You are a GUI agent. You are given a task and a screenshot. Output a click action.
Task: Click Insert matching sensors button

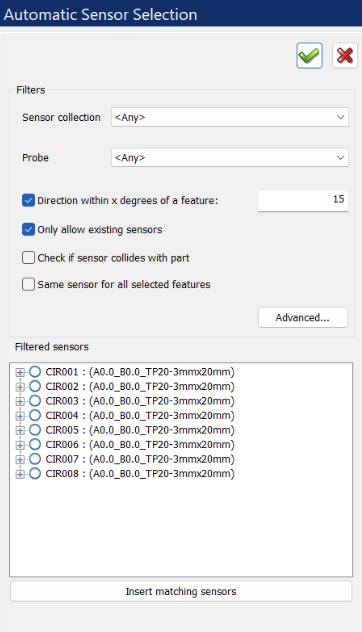pos(181,591)
